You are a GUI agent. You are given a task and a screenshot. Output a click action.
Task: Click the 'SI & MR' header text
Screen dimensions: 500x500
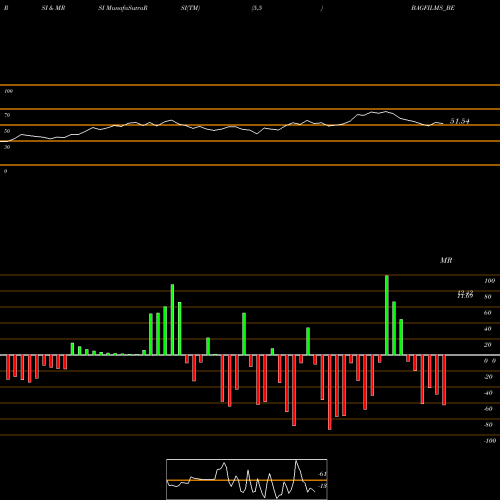point(53,8)
